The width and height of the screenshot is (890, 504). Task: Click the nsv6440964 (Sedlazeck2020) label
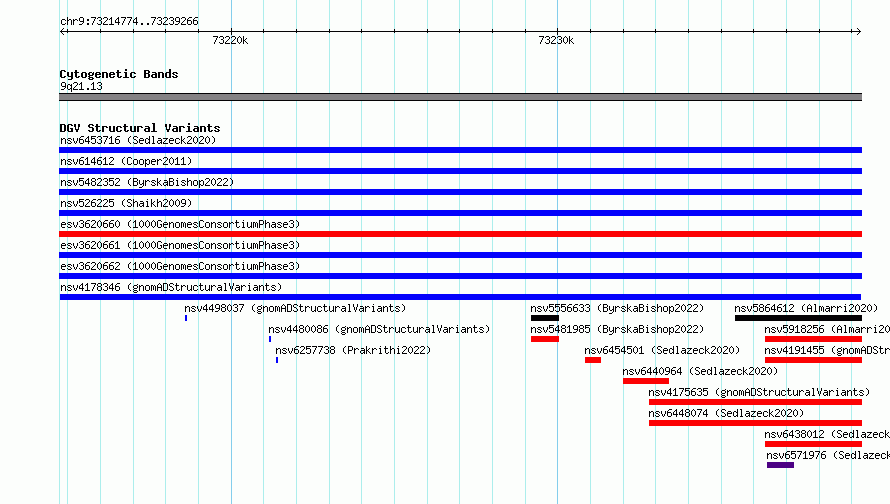(x=700, y=371)
